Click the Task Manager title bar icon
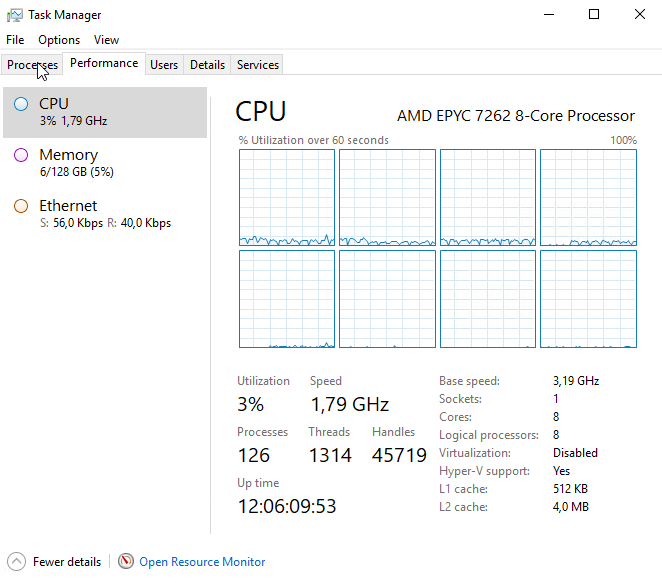This screenshot has width=662, height=586. pos(15,15)
